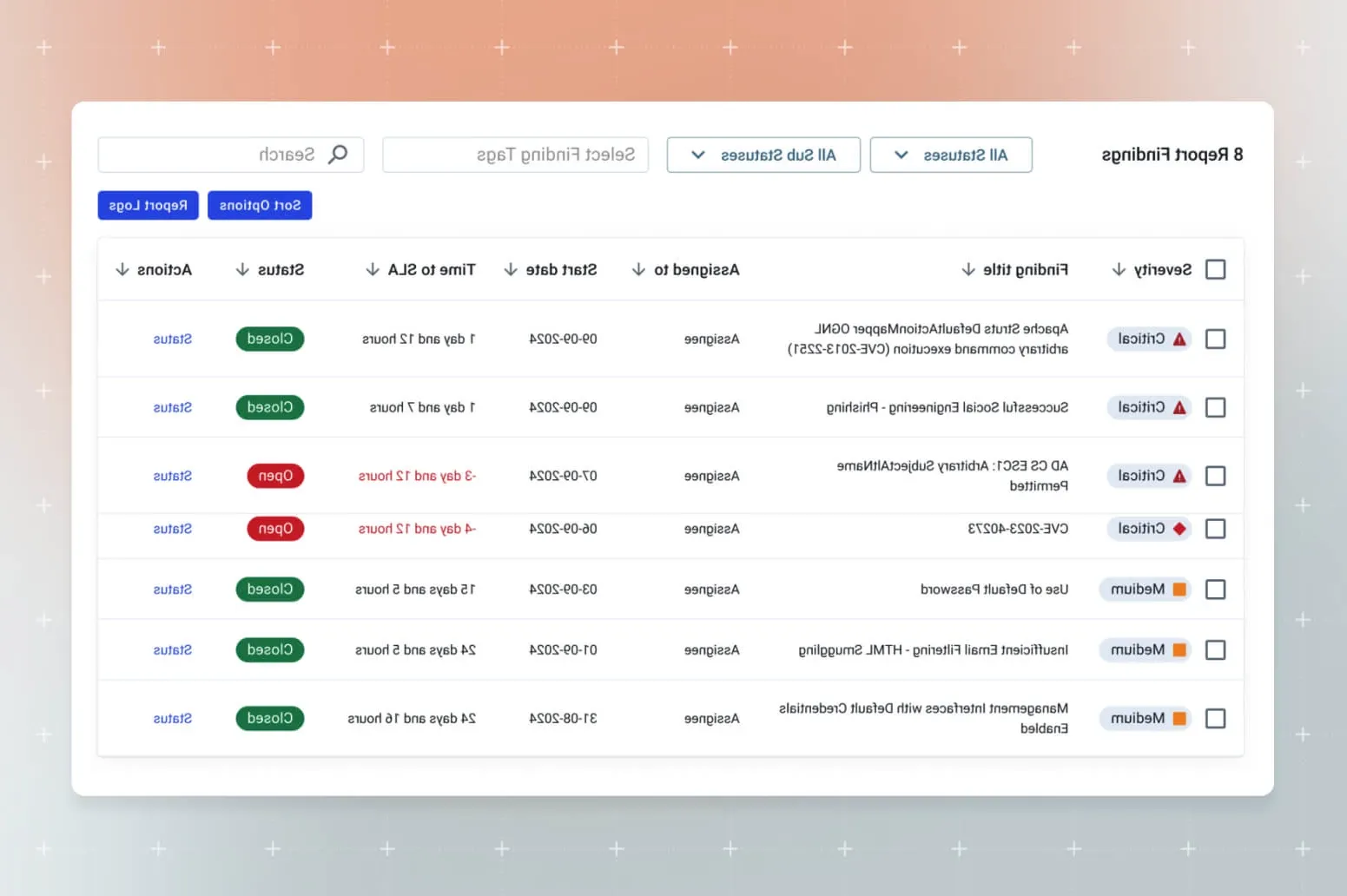Open the Select Finding Tags field
The height and width of the screenshot is (896, 1347).
pyautogui.click(x=515, y=155)
